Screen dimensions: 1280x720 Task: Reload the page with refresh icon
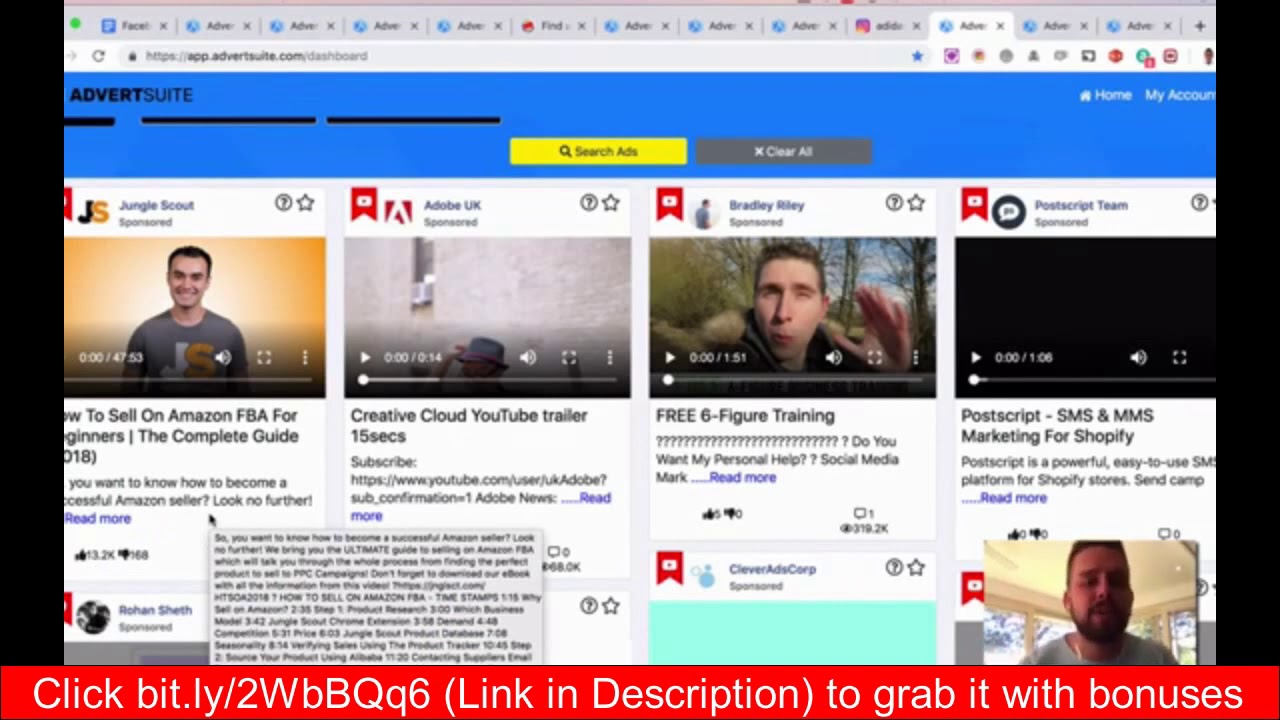click(98, 56)
